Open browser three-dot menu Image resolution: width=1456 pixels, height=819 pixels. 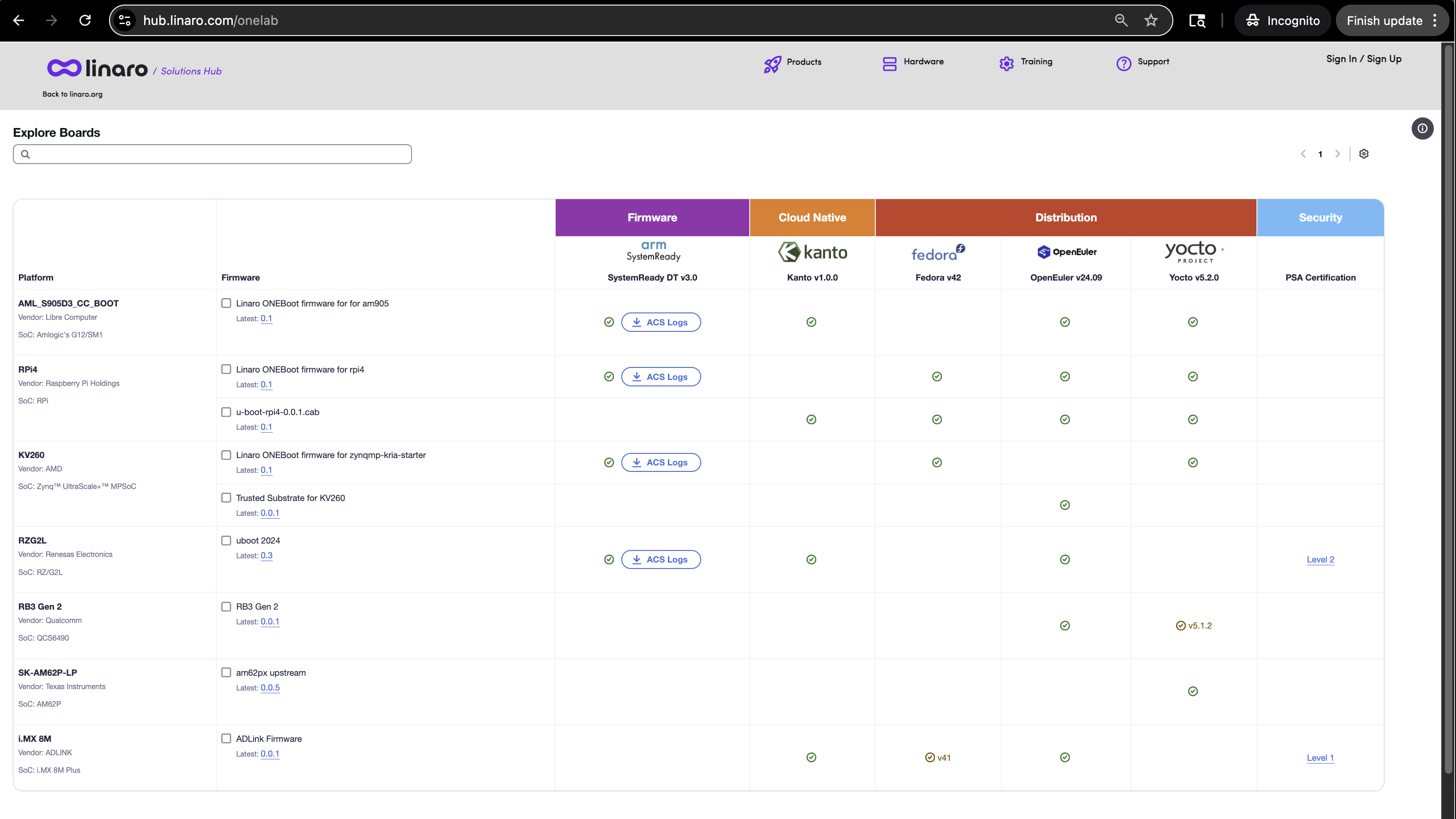1435,21
